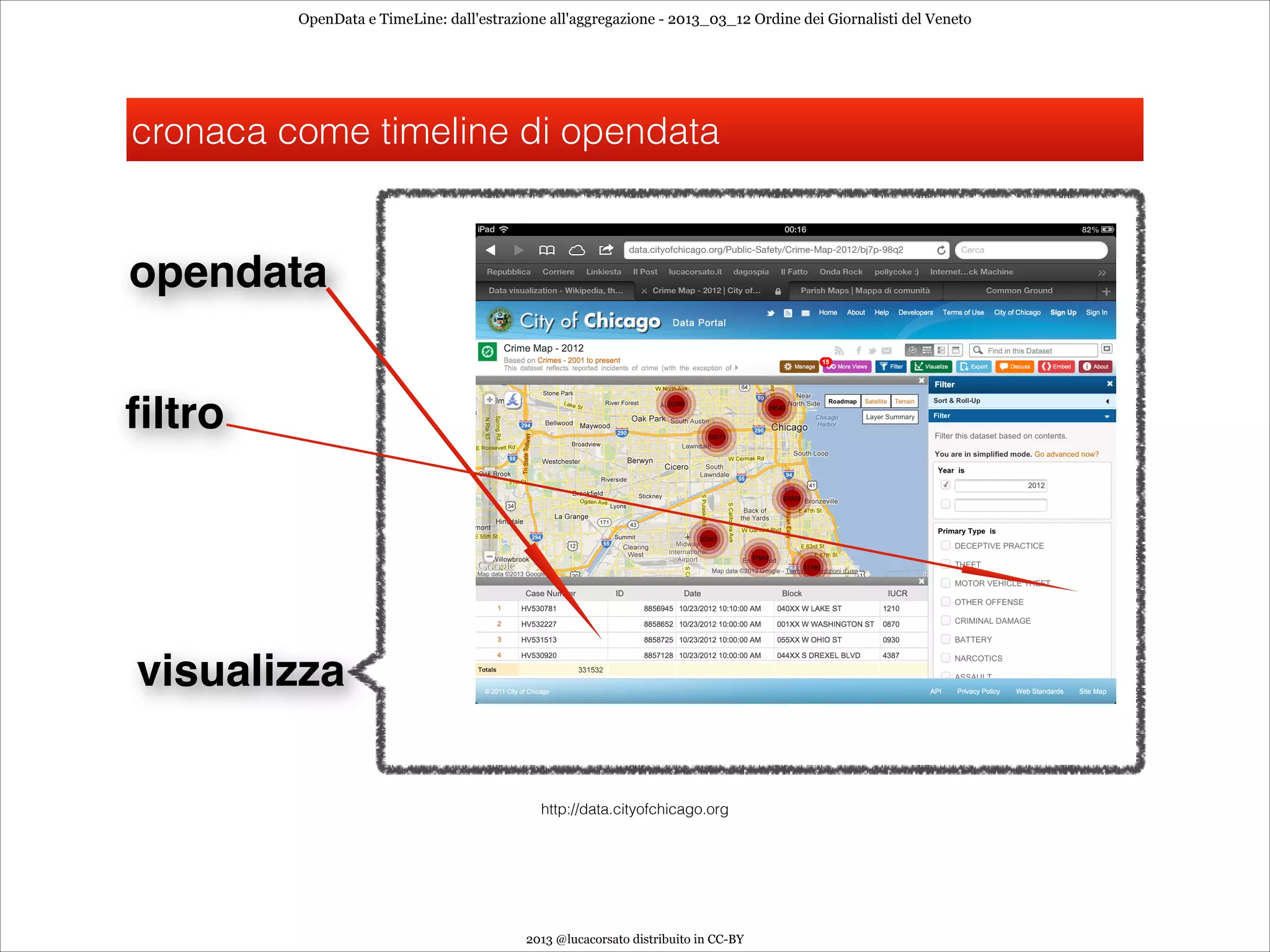This screenshot has width=1270, height=952.
Task: Add a new Safari tab with plus
Action: pyautogui.click(x=1106, y=291)
